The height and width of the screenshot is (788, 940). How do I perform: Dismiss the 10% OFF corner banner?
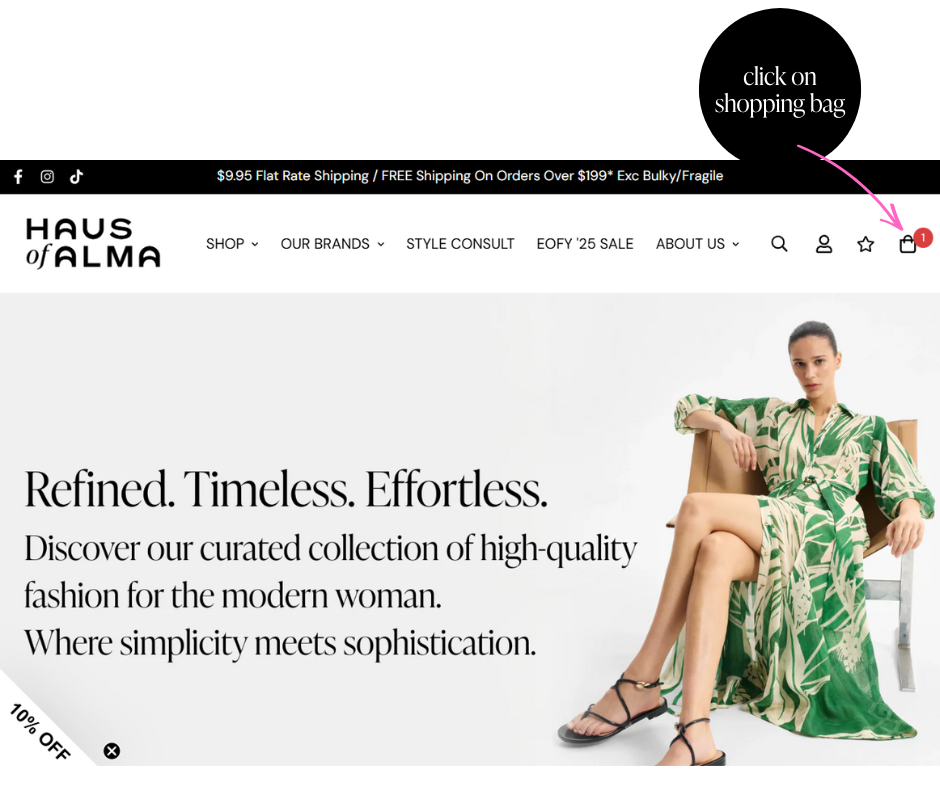click(112, 751)
